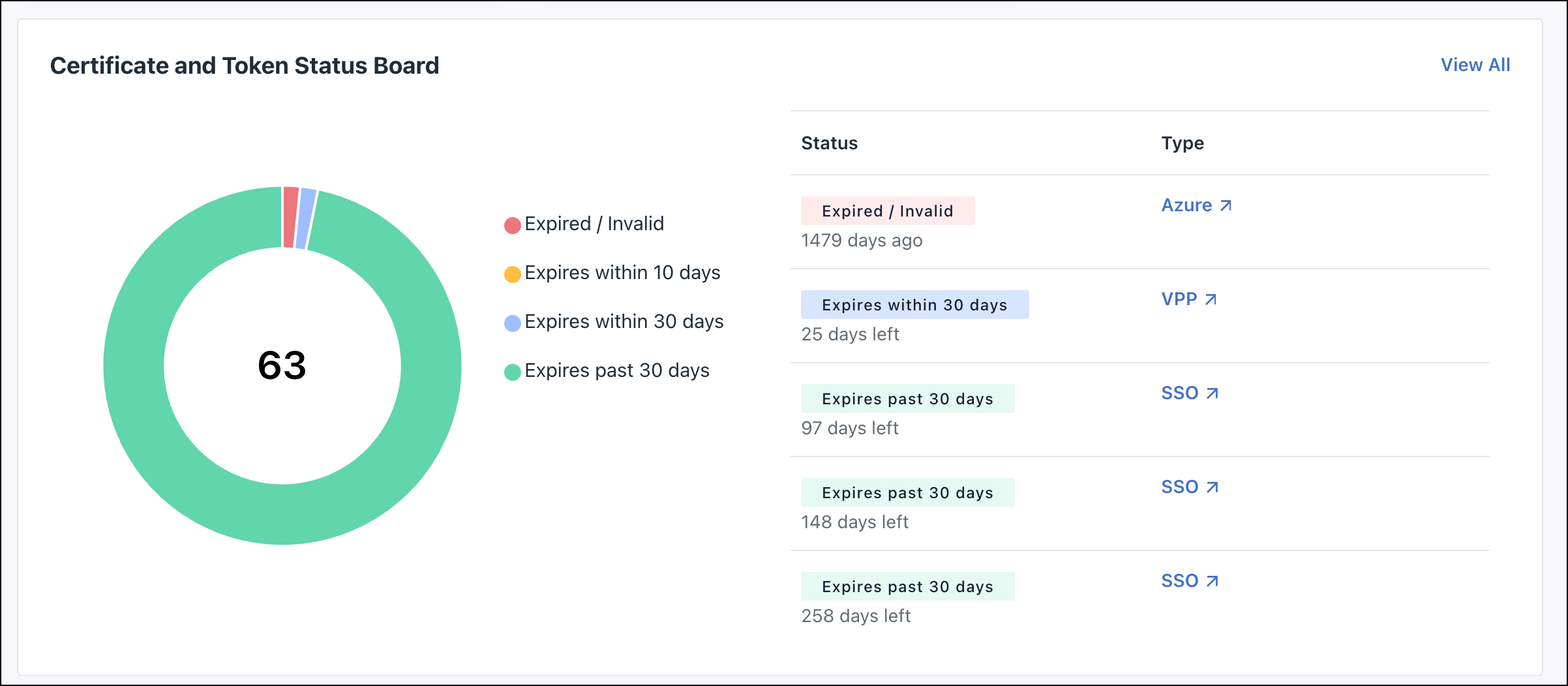The height and width of the screenshot is (686, 1568).
Task: Open the Azure certificate external link arrow
Action: pos(1226,205)
